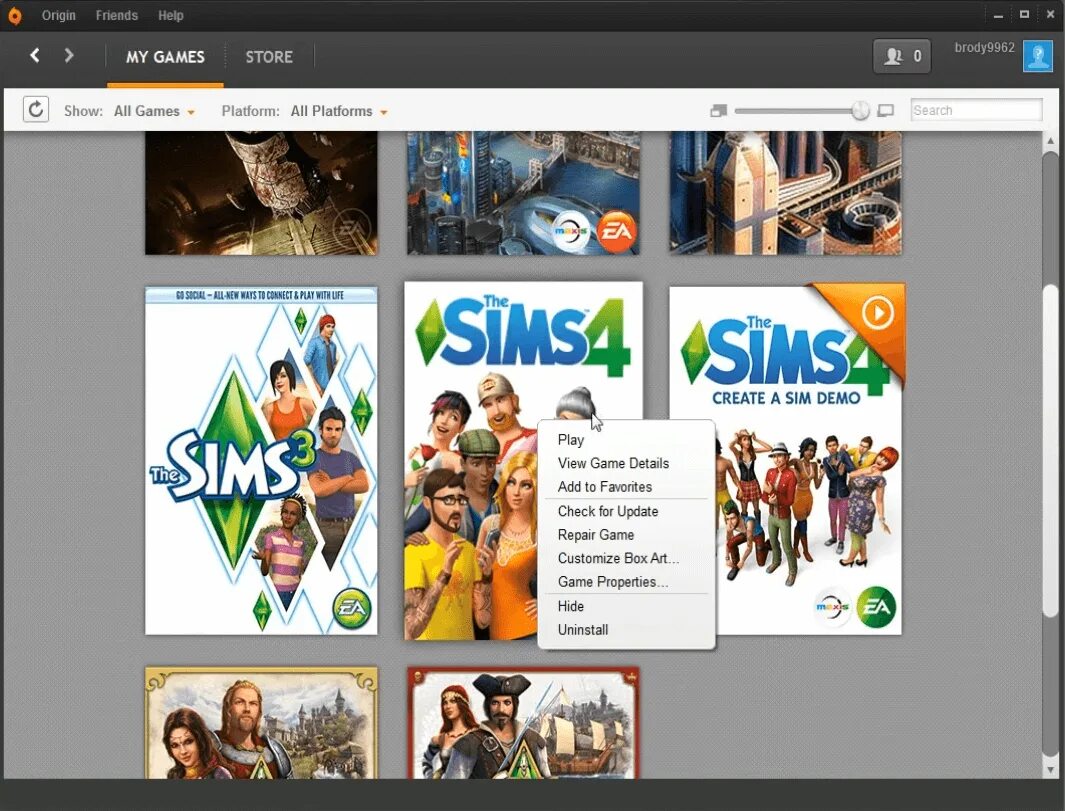
Task: Switch to the STORE tab
Action: click(269, 57)
